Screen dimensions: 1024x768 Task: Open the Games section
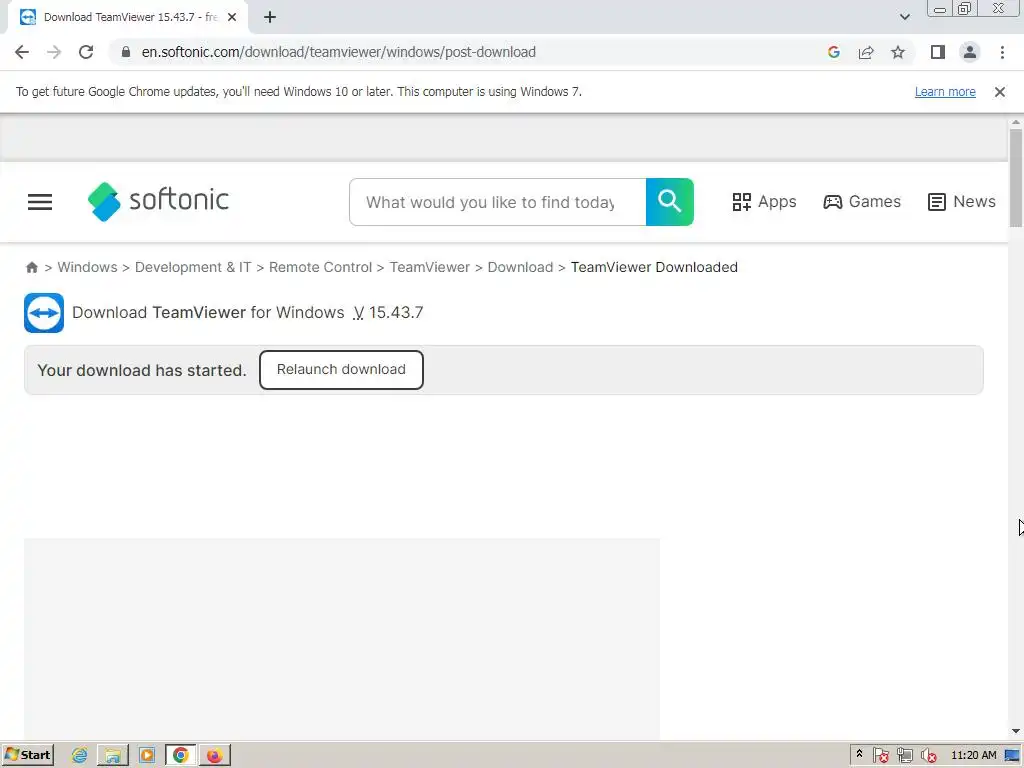click(862, 202)
